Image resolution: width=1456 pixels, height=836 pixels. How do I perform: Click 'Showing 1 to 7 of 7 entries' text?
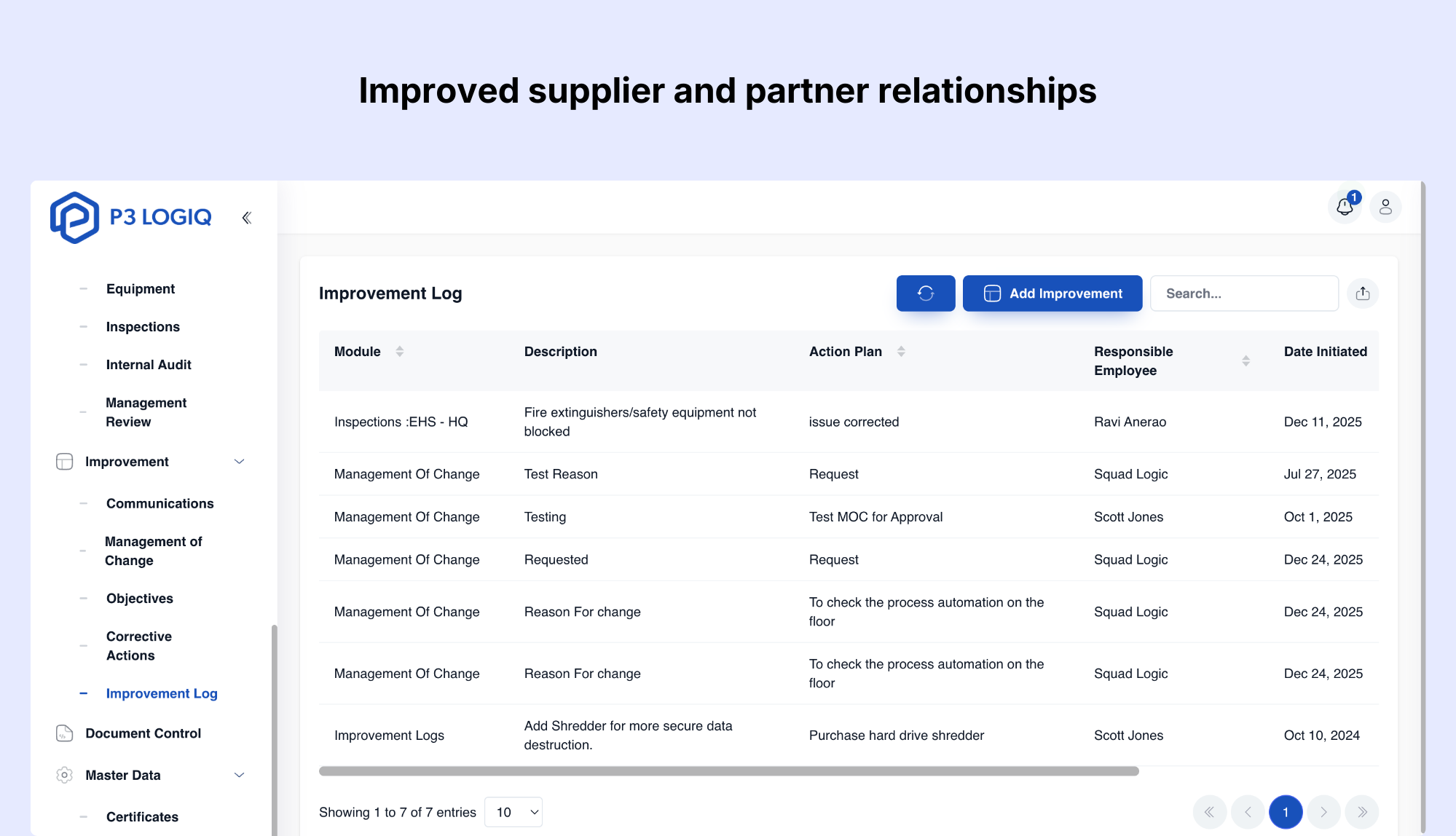(x=398, y=813)
